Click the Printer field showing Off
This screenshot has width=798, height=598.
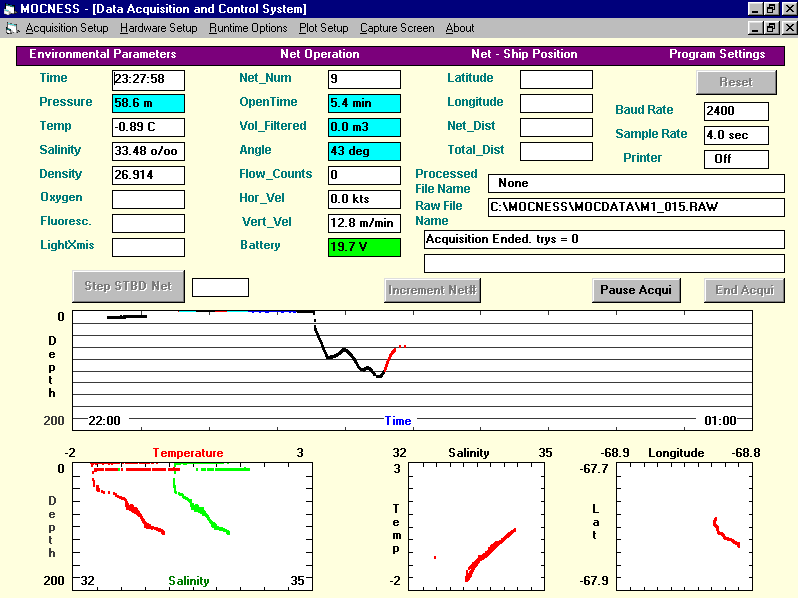(x=736, y=159)
